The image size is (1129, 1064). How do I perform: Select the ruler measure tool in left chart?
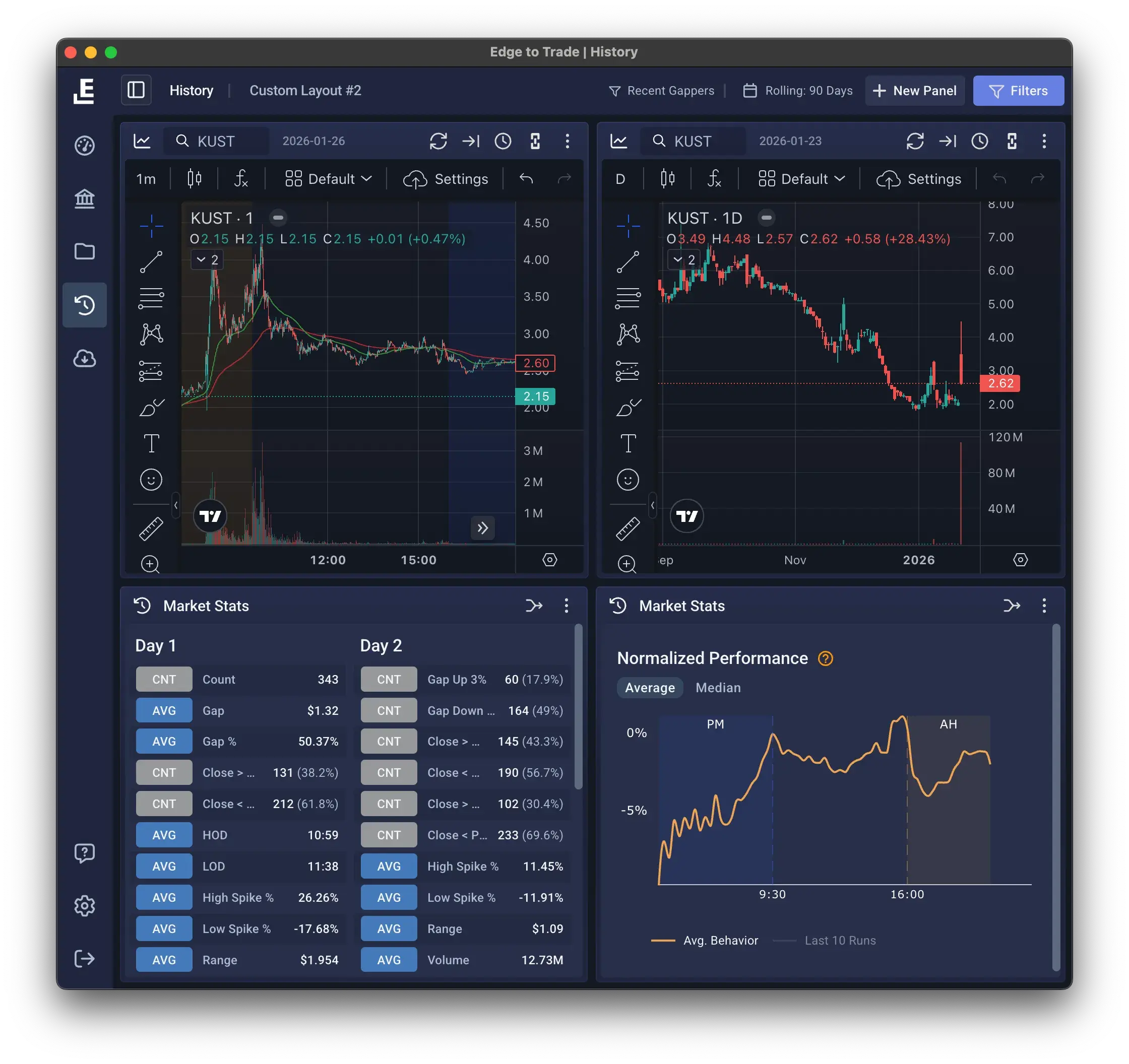point(151,528)
